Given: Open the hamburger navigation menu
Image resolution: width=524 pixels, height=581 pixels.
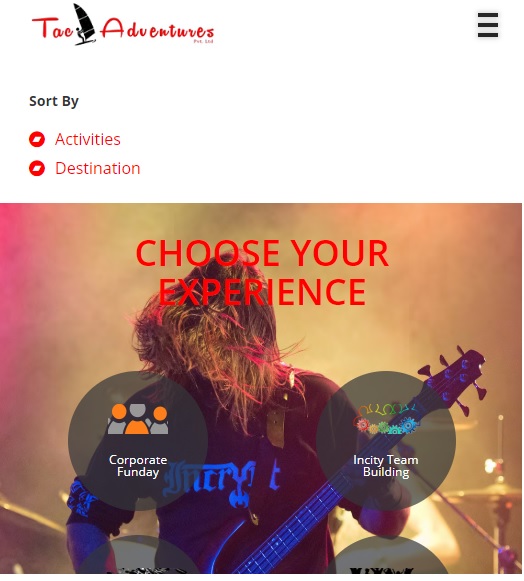Looking at the screenshot, I should (488, 25).
